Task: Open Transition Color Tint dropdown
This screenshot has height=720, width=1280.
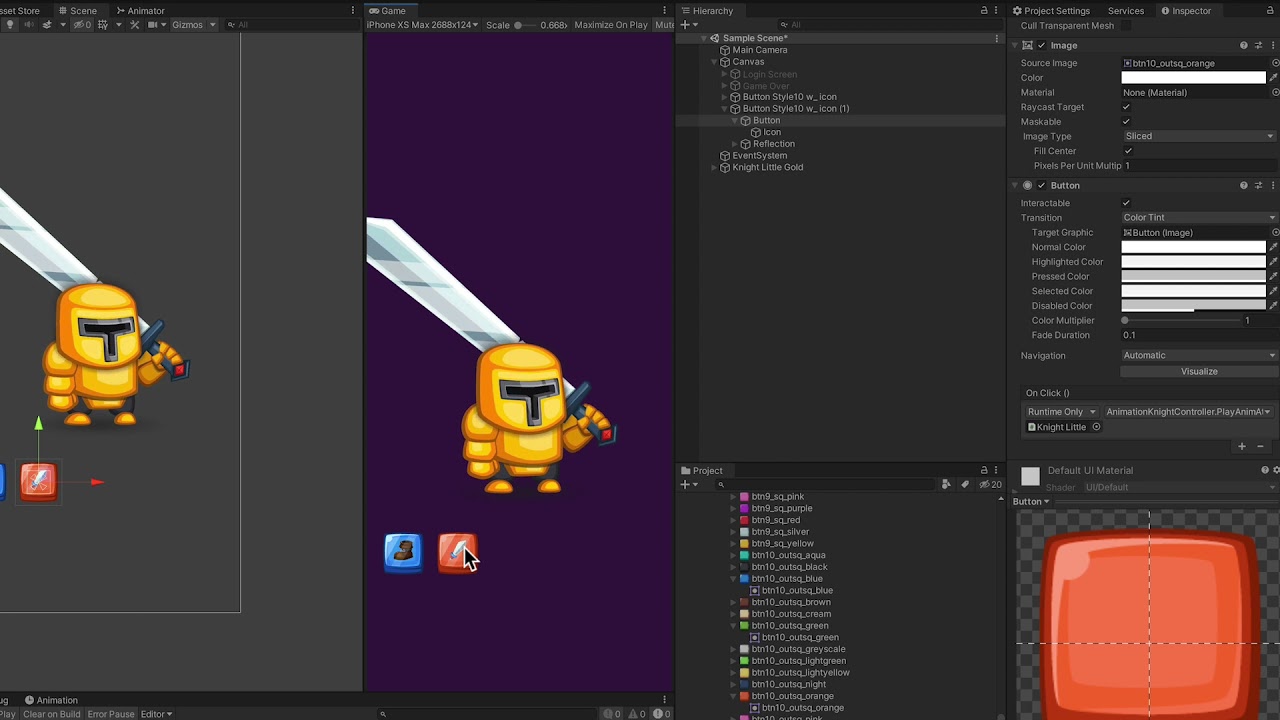Action: coord(1199,217)
